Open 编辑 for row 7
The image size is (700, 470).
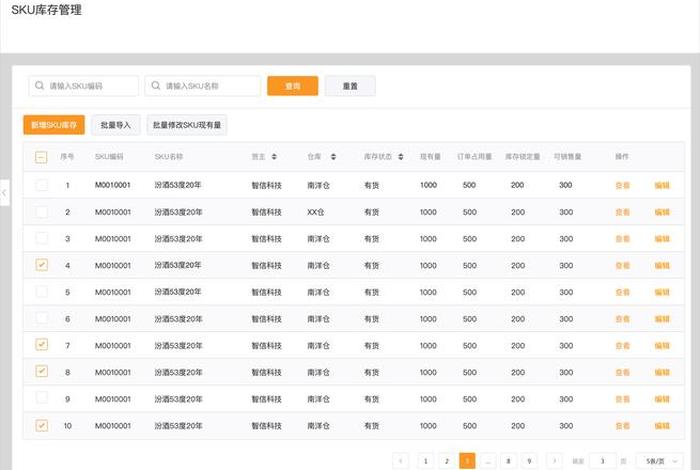pyautogui.click(x=662, y=346)
